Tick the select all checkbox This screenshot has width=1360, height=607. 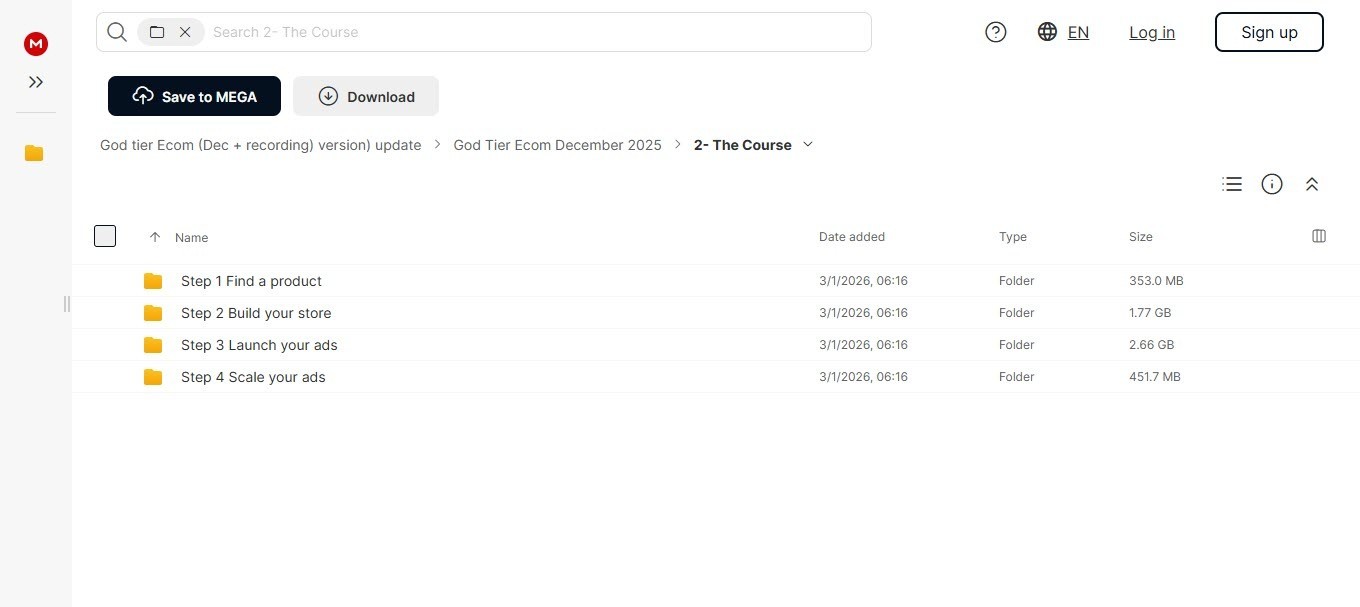click(105, 236)
